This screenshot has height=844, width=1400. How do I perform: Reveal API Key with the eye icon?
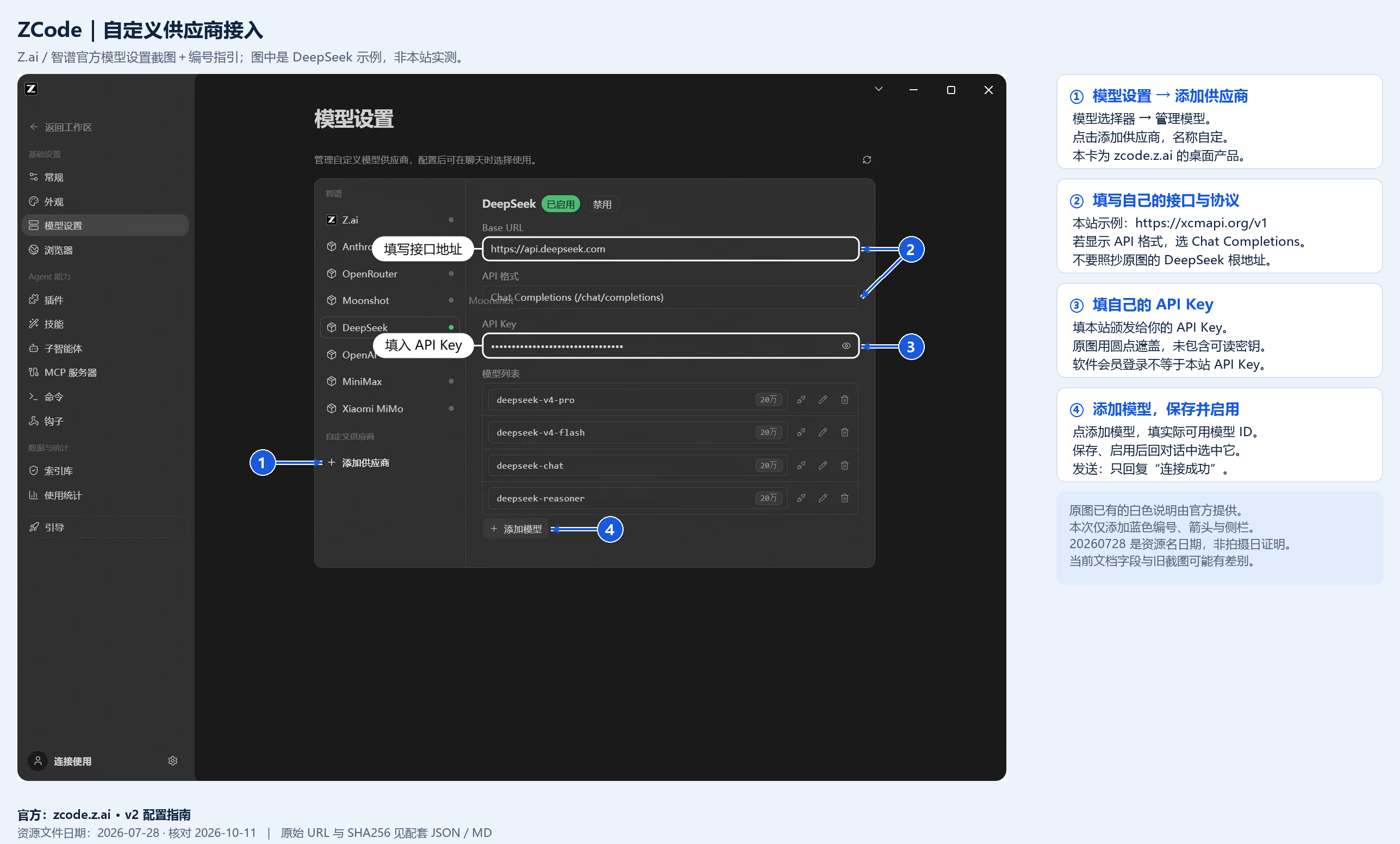(x=846, y=345)
